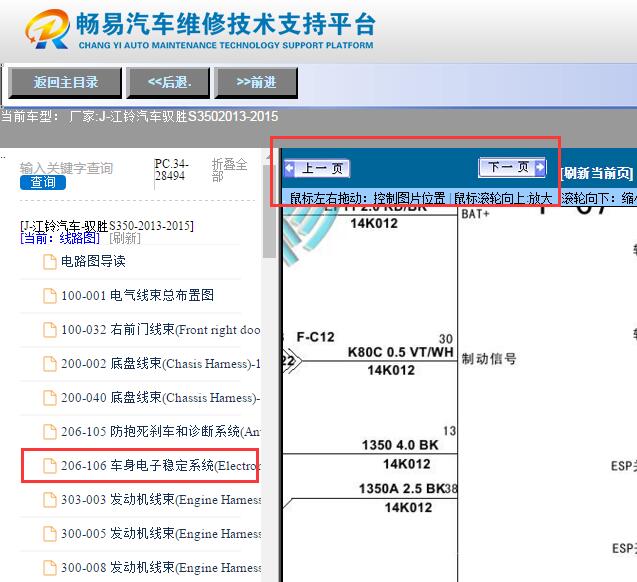The image size is (637, 582).
Task: Click the 1350 4.0 BK wire label
Action: click(400, 446)
